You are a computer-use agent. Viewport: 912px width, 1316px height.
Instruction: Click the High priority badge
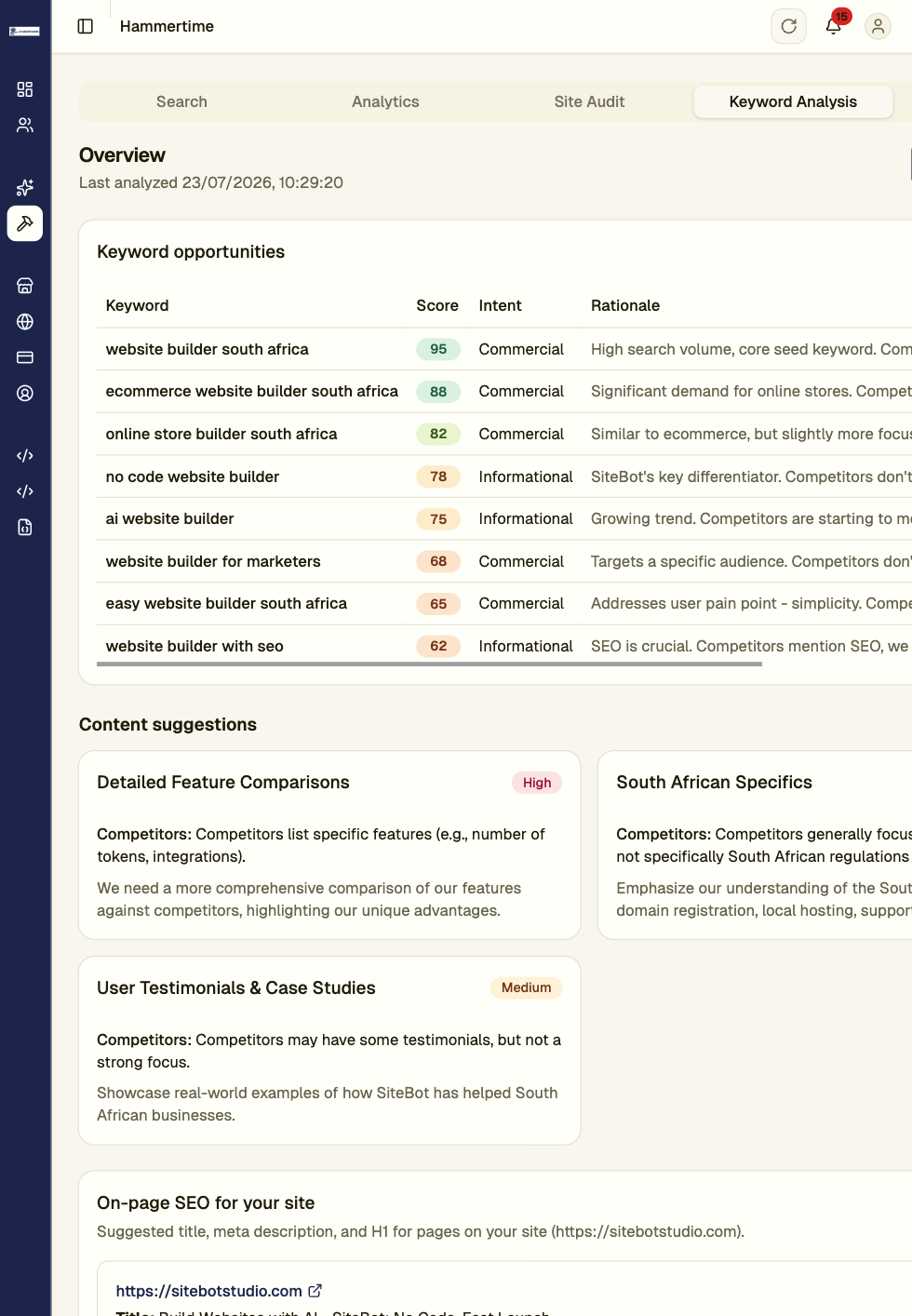click(x=537, y=783)
